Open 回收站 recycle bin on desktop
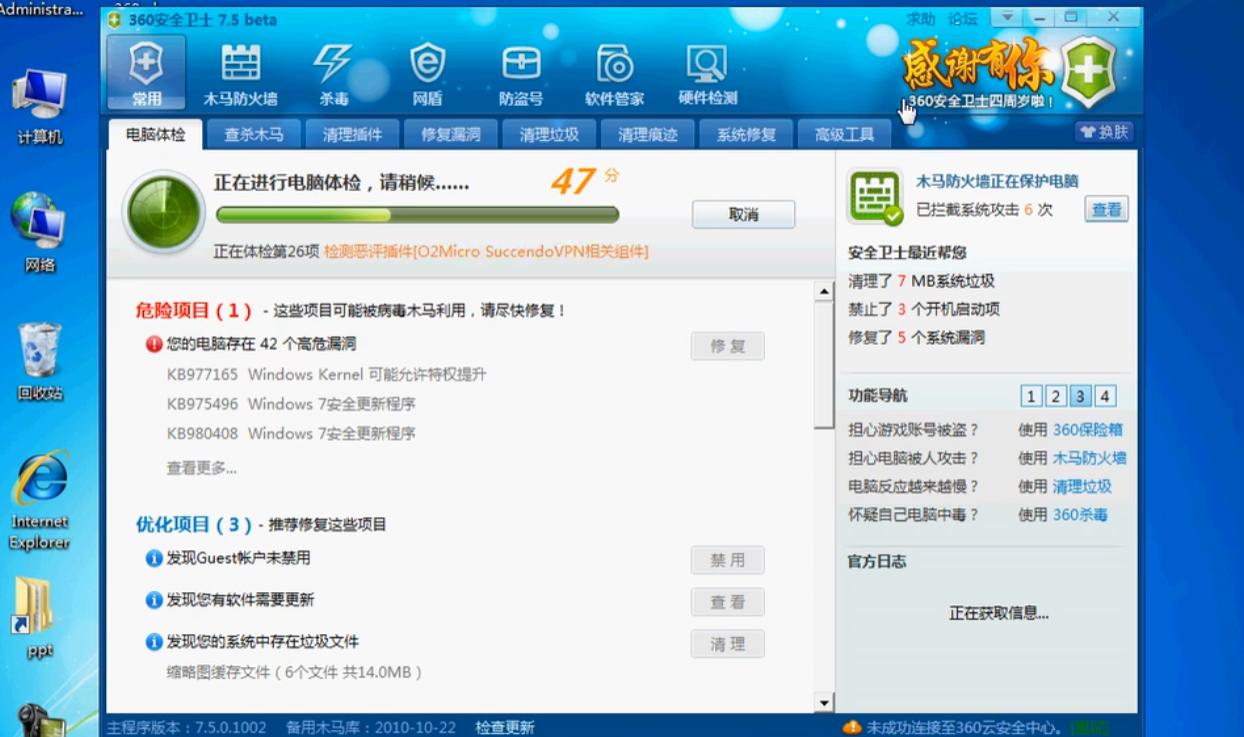 click(40, 360)
